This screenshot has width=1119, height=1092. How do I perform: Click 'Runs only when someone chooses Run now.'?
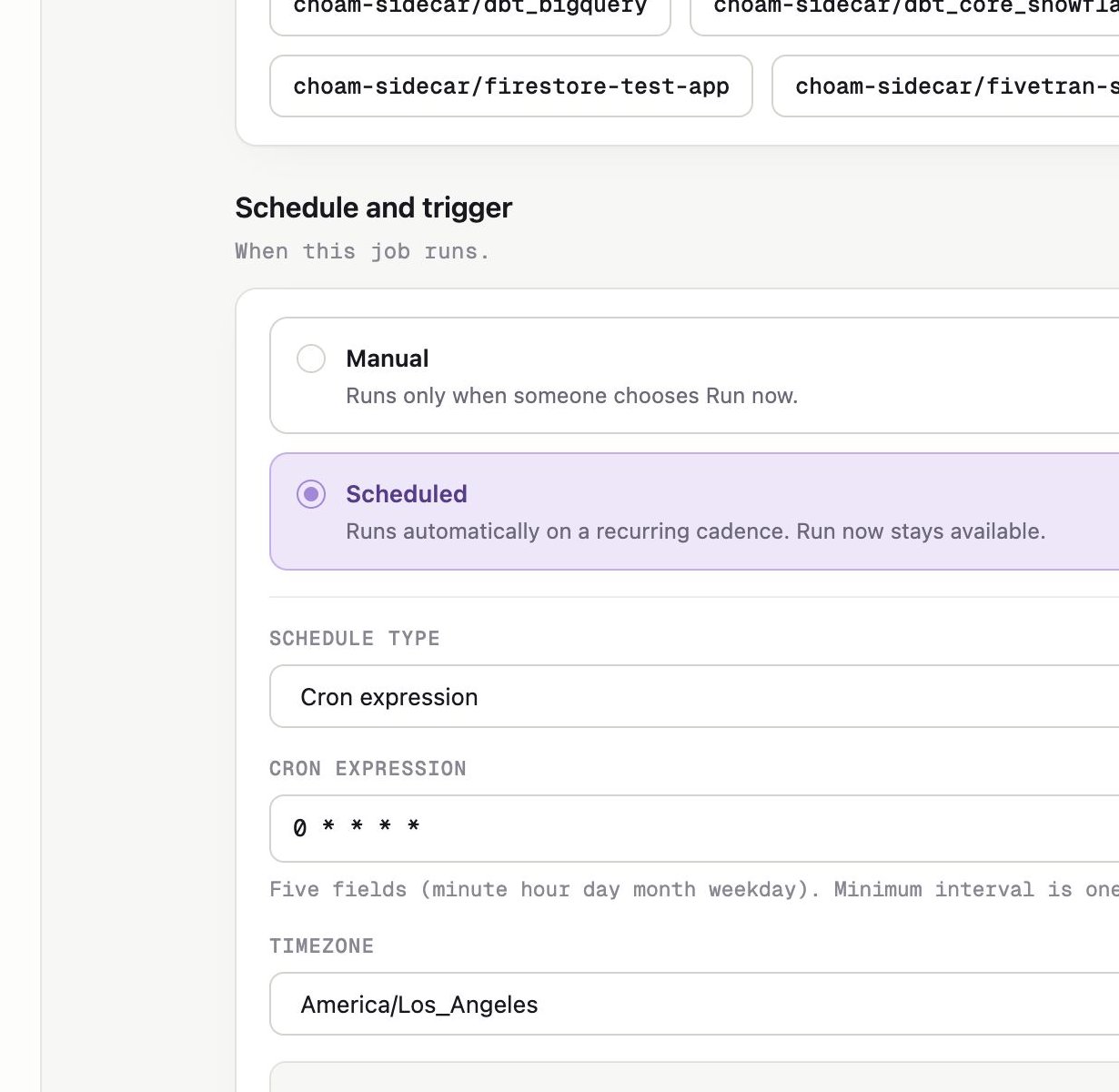[571, 396]
